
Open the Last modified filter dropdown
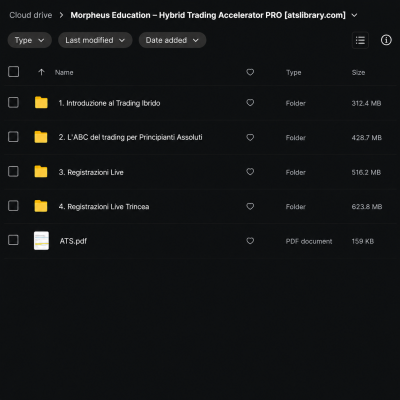point(95,40)
